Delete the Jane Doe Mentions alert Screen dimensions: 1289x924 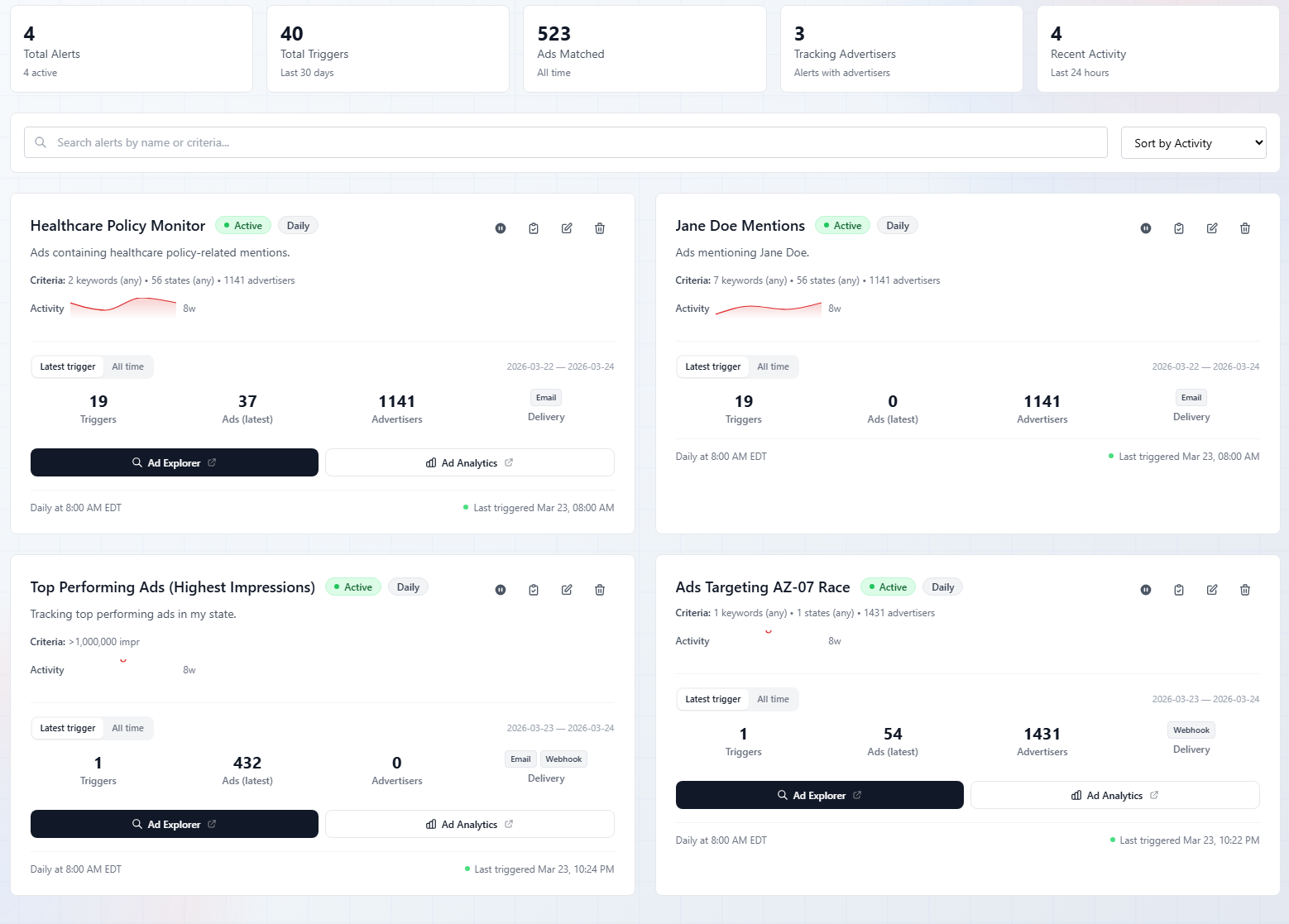[x=1244, y=227]
